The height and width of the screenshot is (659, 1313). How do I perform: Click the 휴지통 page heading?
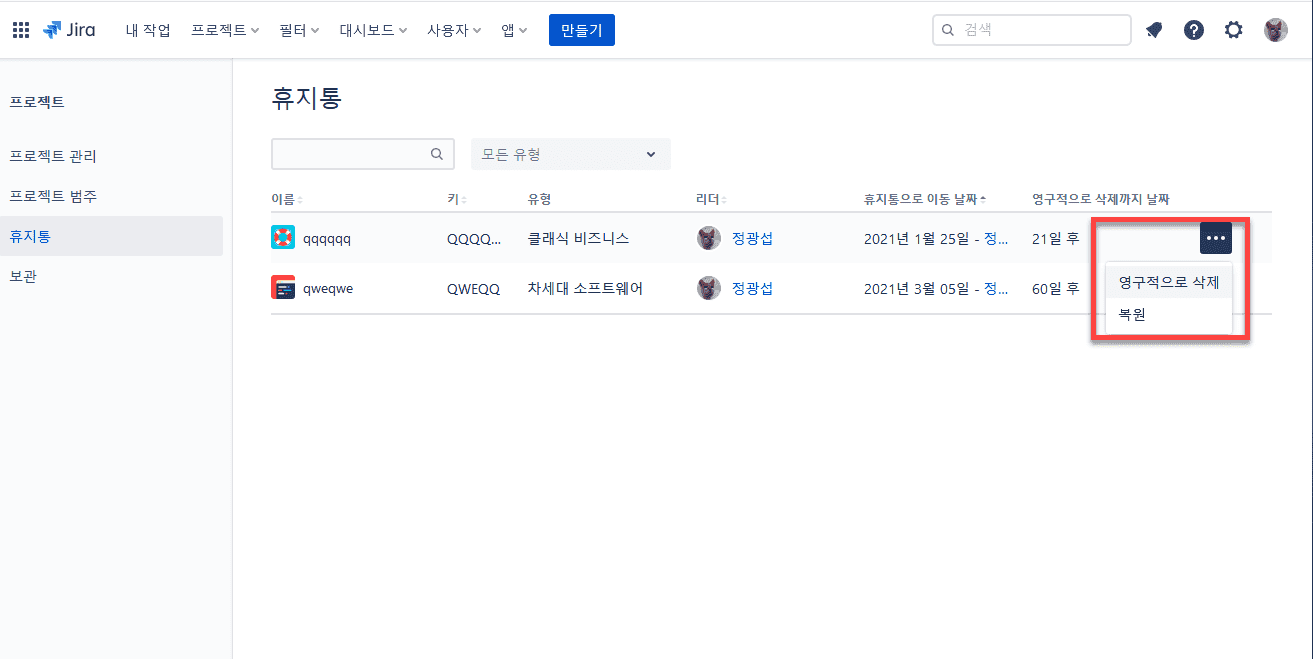pos(306,98)
